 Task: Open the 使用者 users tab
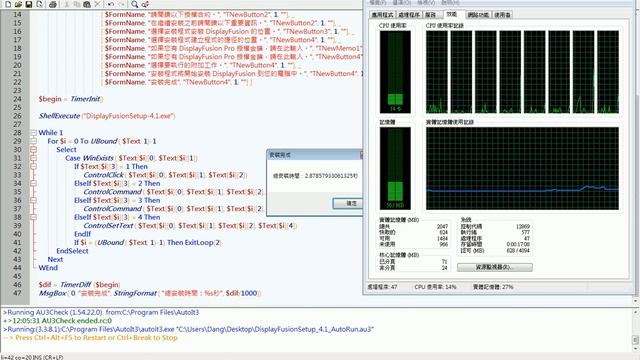pos(502,15)
